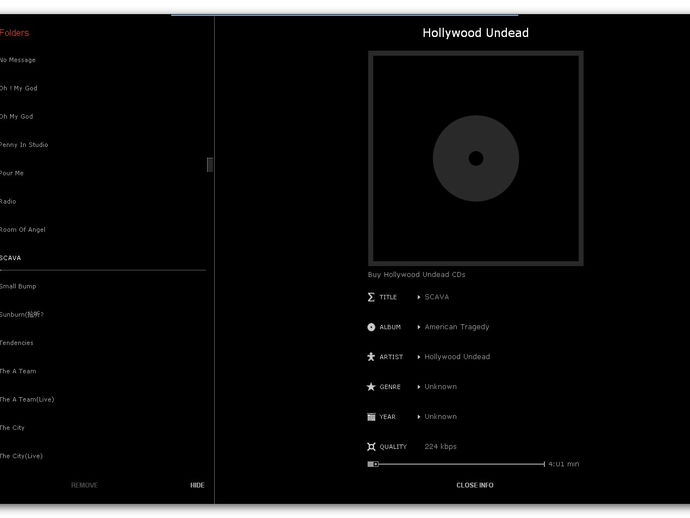The height and width of the screenshot is (518, 690).
Task: Click the person Artist icon
Action: (x=371, y=356)
